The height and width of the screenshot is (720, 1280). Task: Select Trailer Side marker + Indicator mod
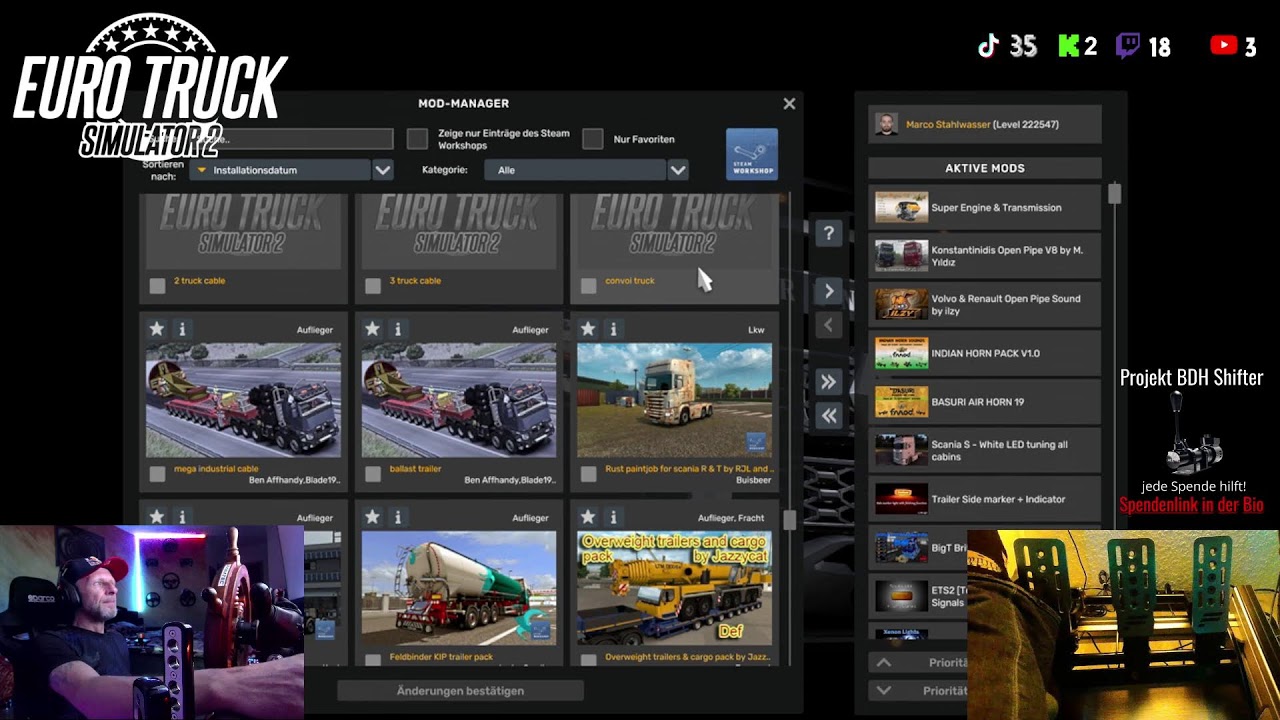(985, 499)
